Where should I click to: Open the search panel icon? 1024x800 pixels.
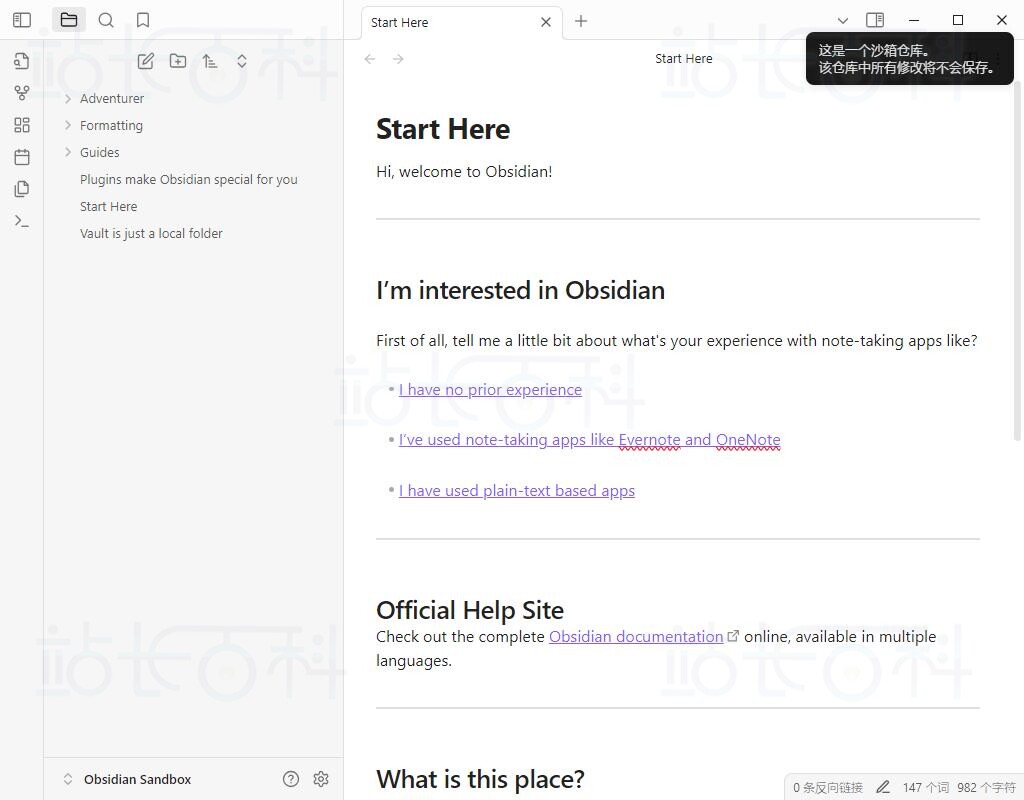tap(106, 20)
